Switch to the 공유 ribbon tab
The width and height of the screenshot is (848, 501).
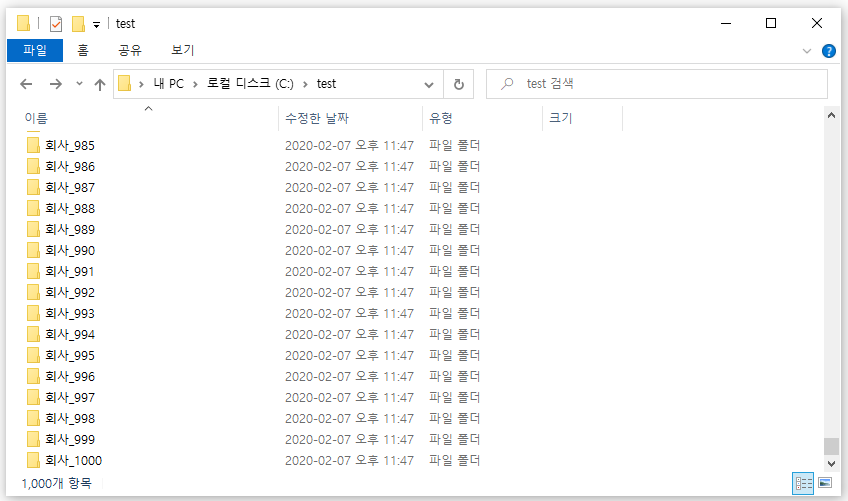click(x=130, y=50)
